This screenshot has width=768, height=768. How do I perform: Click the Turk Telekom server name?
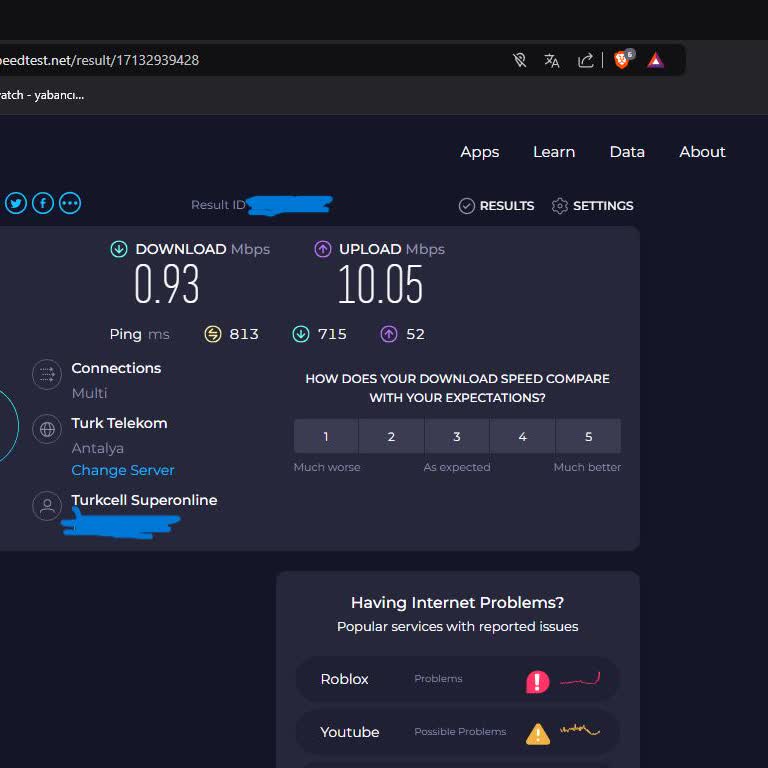point(120,423)
